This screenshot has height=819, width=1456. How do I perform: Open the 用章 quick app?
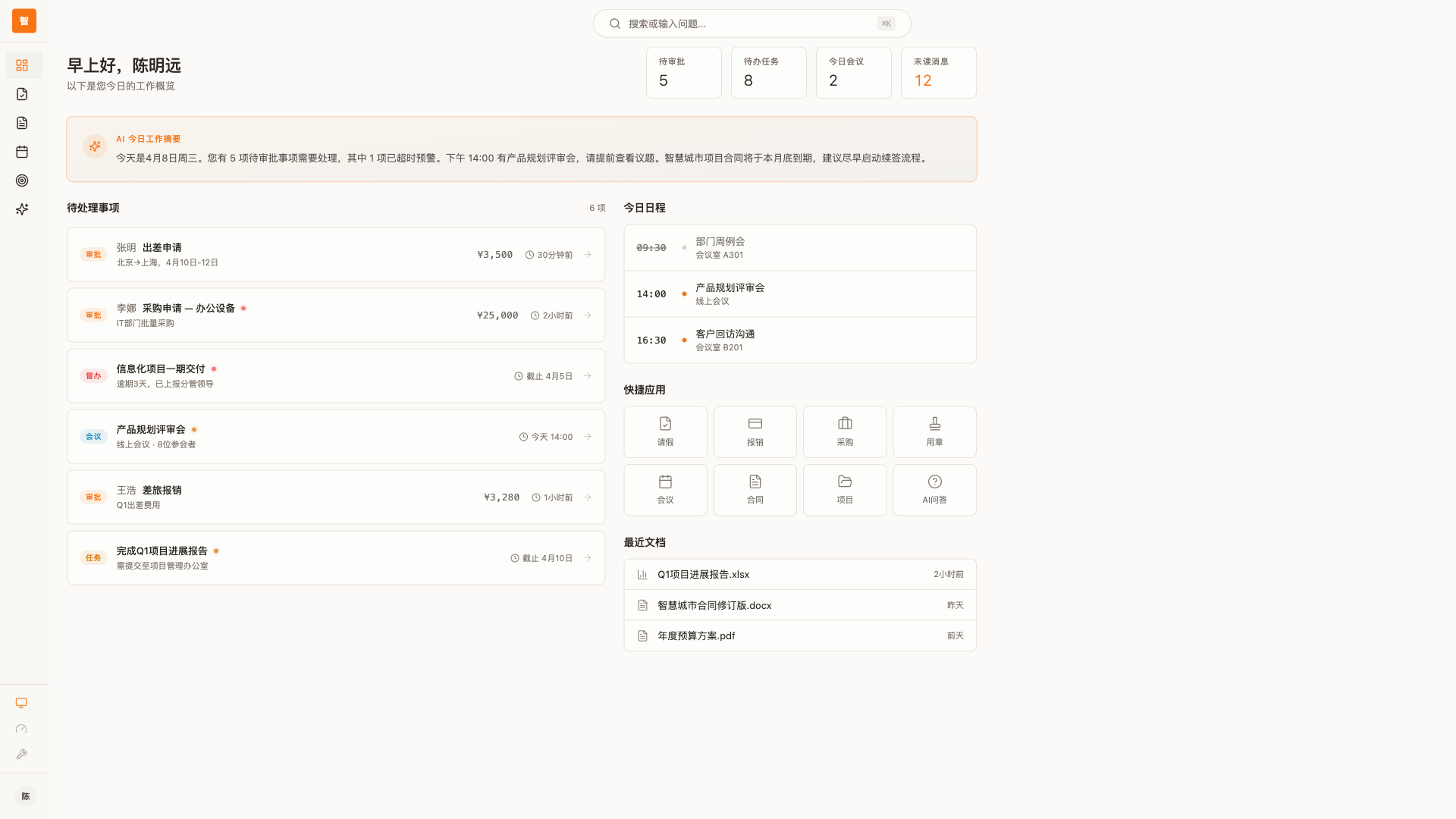[x=934, y=431]
